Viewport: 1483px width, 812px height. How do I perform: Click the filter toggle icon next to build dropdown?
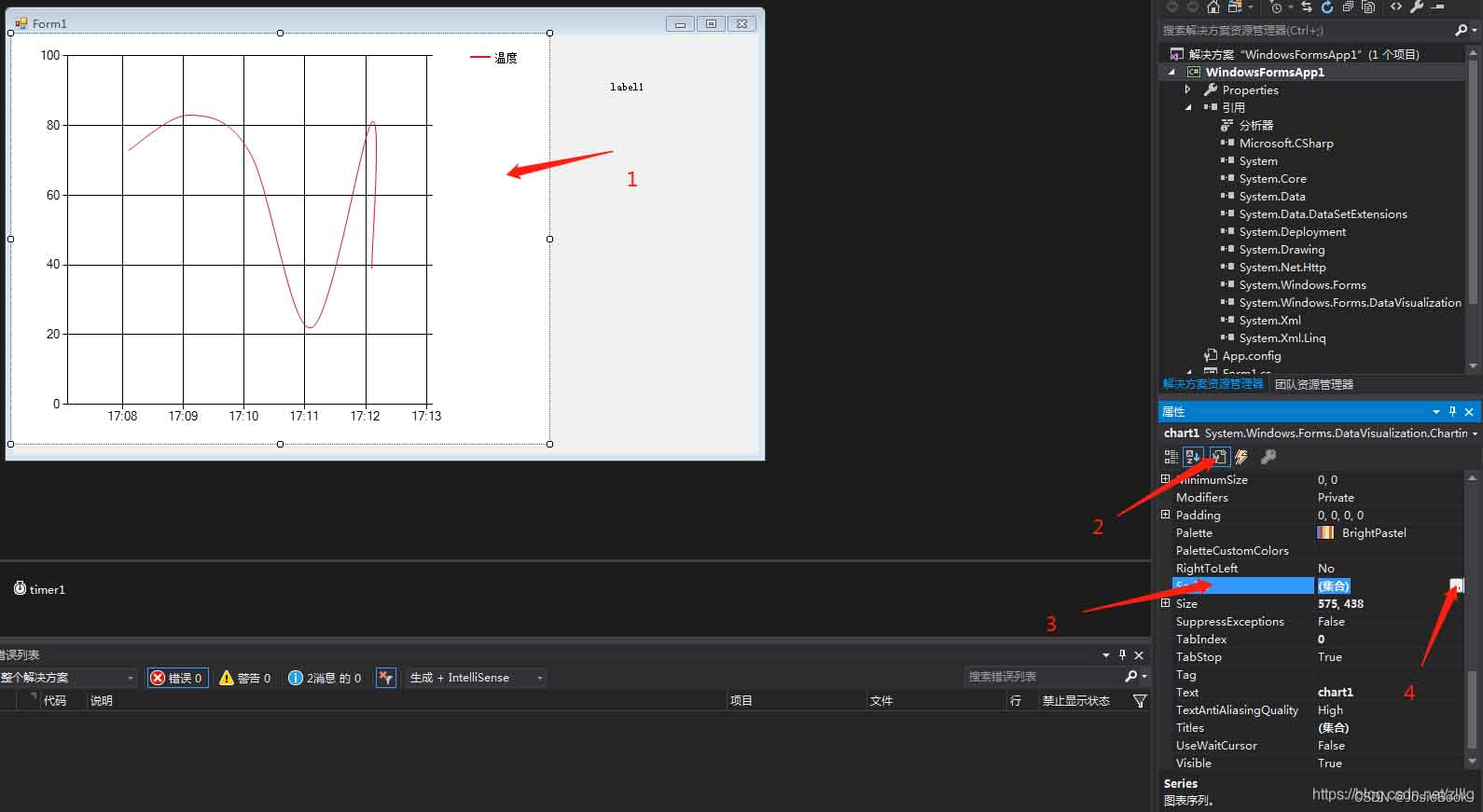point(386,678)
